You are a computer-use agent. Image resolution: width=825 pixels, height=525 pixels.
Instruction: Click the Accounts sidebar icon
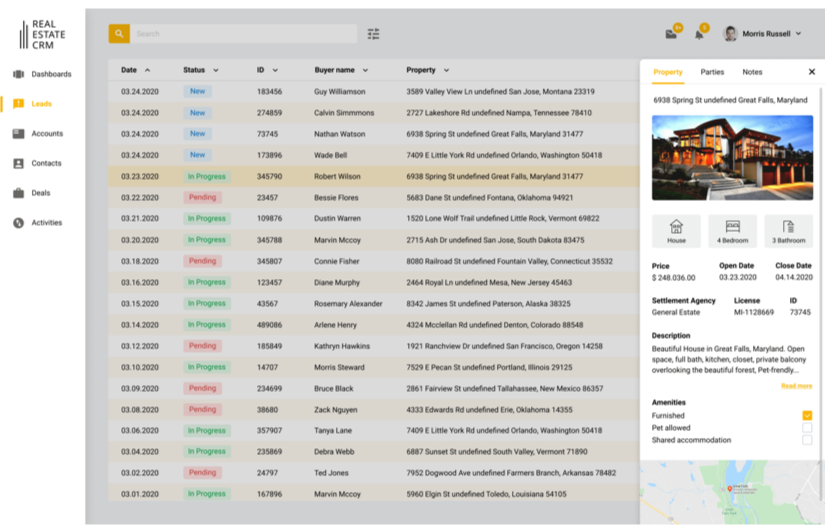(x=18, y=134)
